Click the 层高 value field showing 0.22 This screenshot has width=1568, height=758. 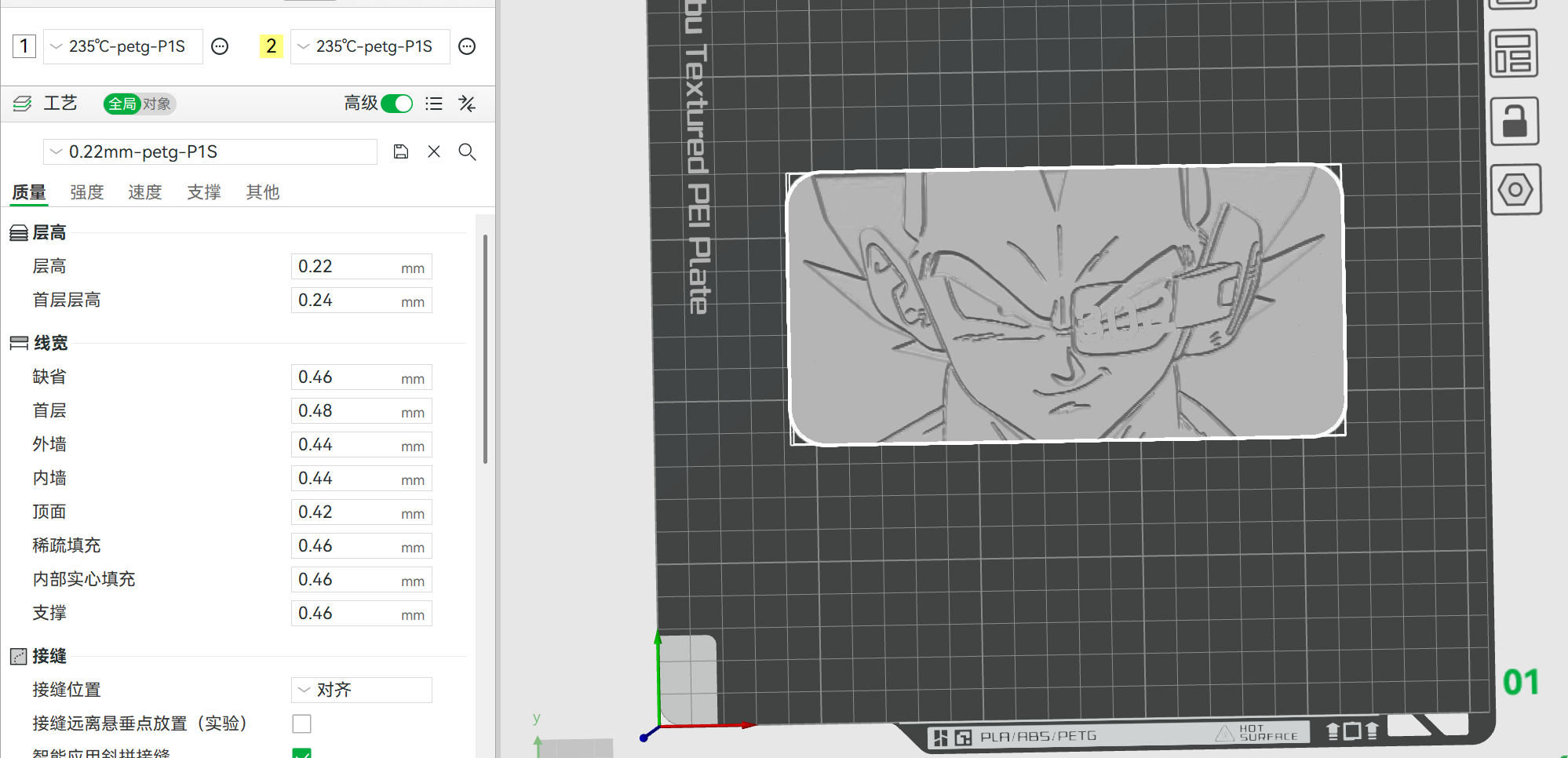pos(345,267)
